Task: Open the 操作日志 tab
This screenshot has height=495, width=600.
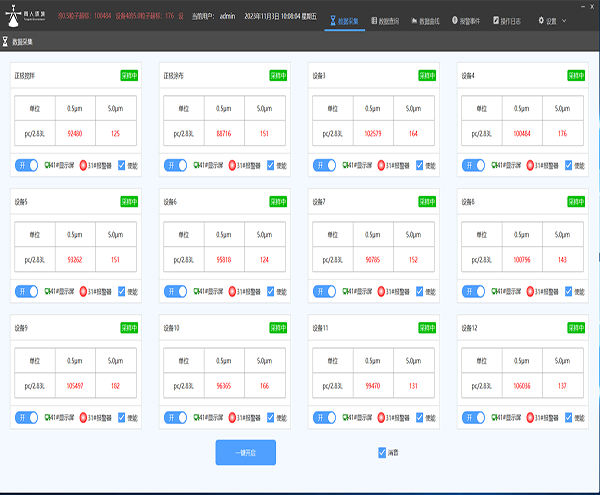Action: (x=507, y=21)
